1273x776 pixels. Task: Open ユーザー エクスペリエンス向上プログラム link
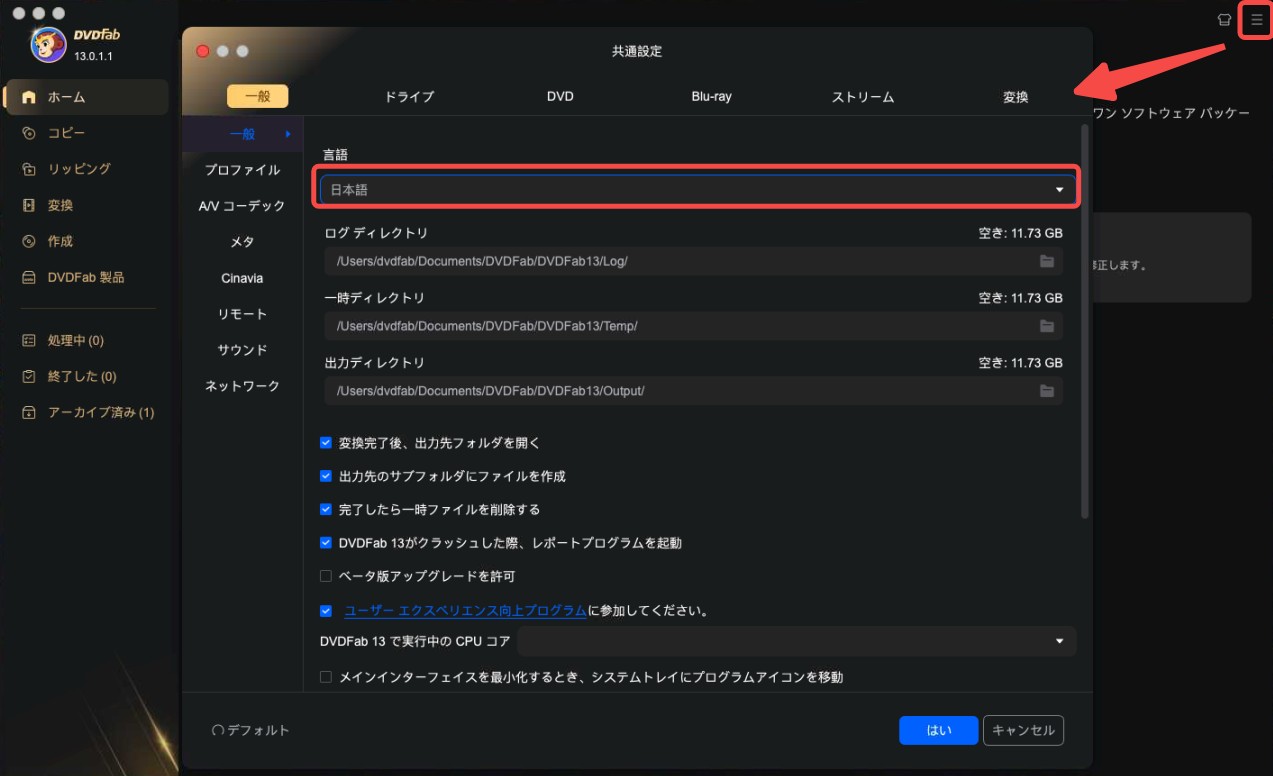pyautogui.click(x=465, y=610)
